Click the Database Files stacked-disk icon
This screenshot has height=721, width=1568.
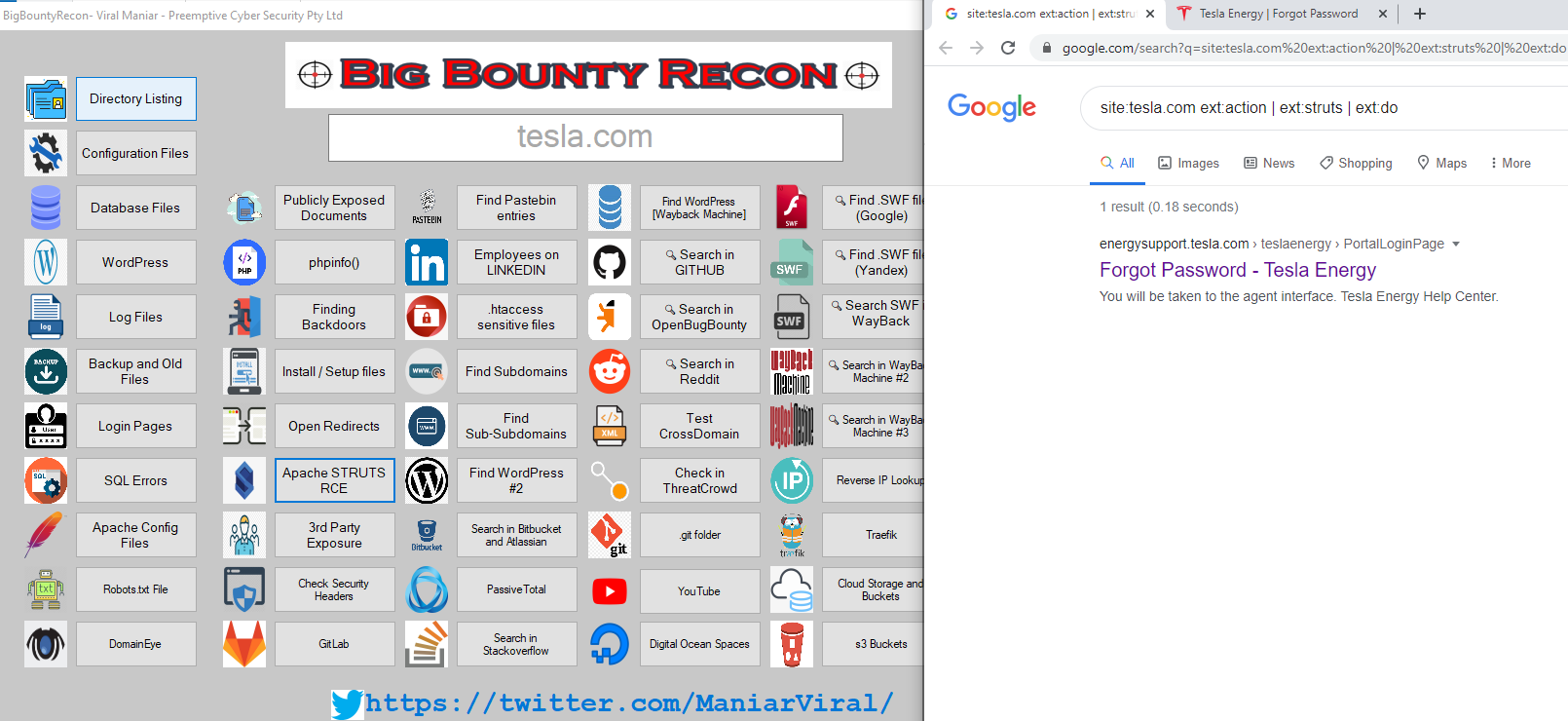46,208
